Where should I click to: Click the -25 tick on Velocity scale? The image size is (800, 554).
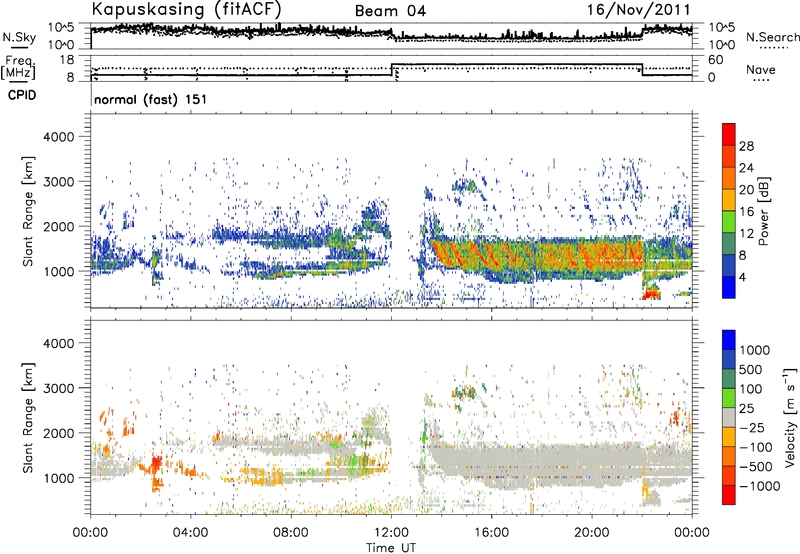pos(751,427)
